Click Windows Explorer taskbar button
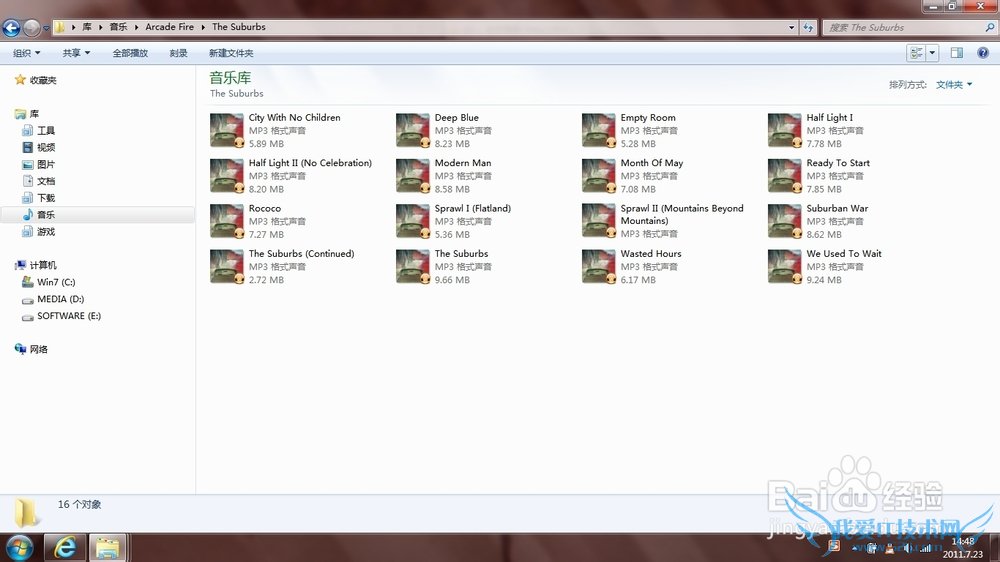 point(107,548)
